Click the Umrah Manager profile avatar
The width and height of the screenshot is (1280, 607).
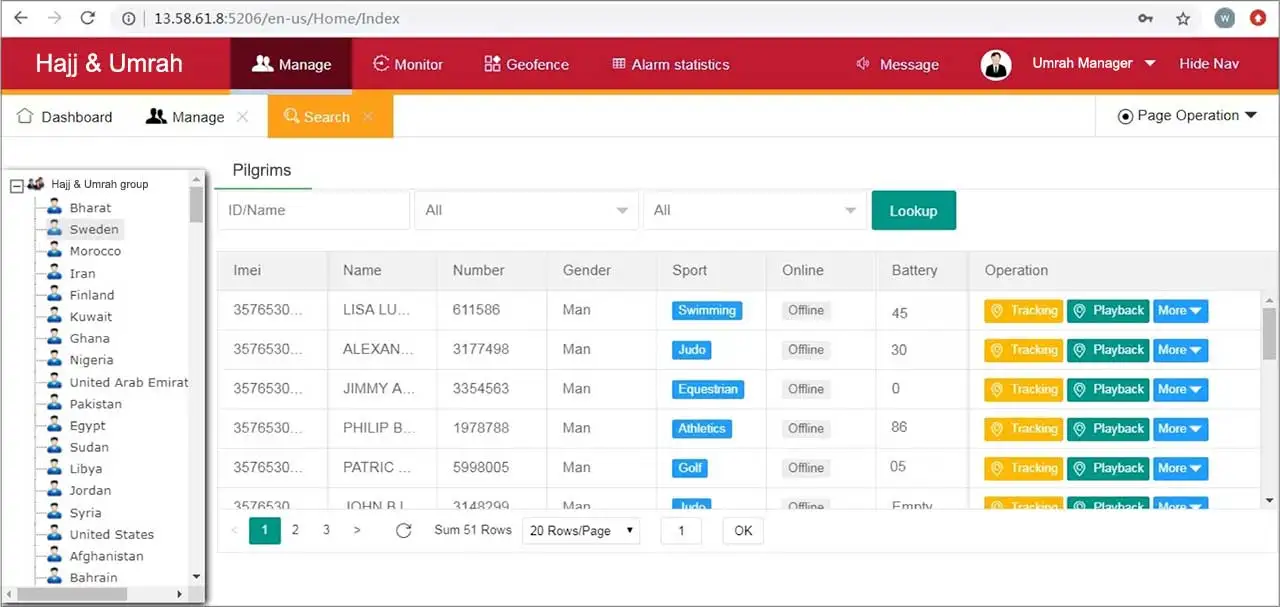(x=995, y=64)
